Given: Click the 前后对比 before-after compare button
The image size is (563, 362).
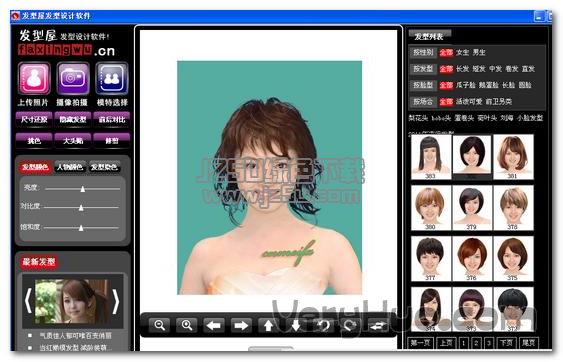Looking at the screenshot, I should 112,119.
